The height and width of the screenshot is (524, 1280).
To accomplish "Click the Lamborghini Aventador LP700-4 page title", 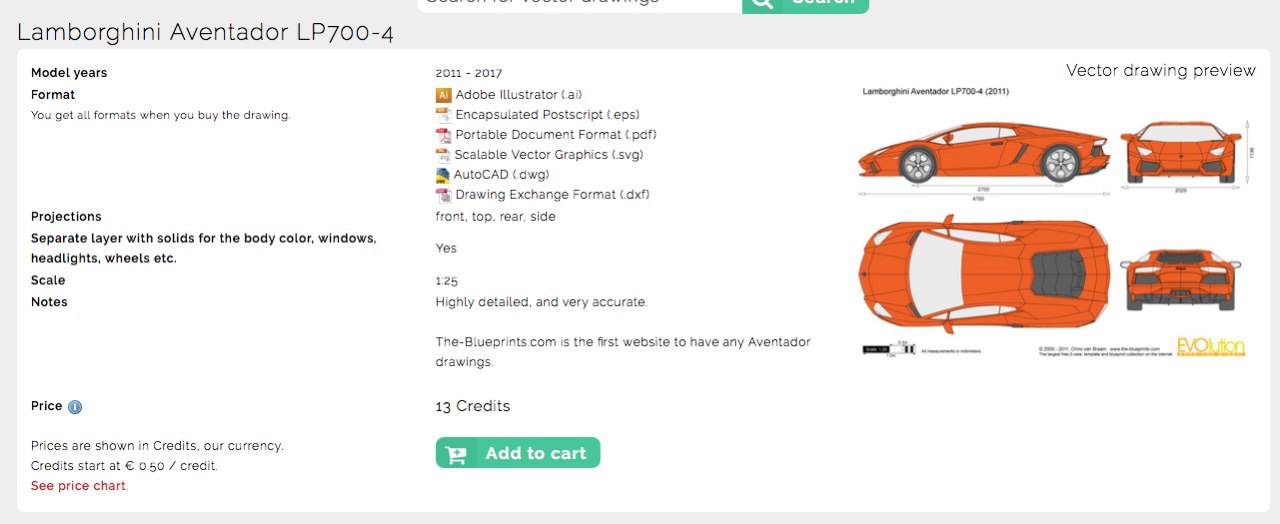I will [205, 32].
